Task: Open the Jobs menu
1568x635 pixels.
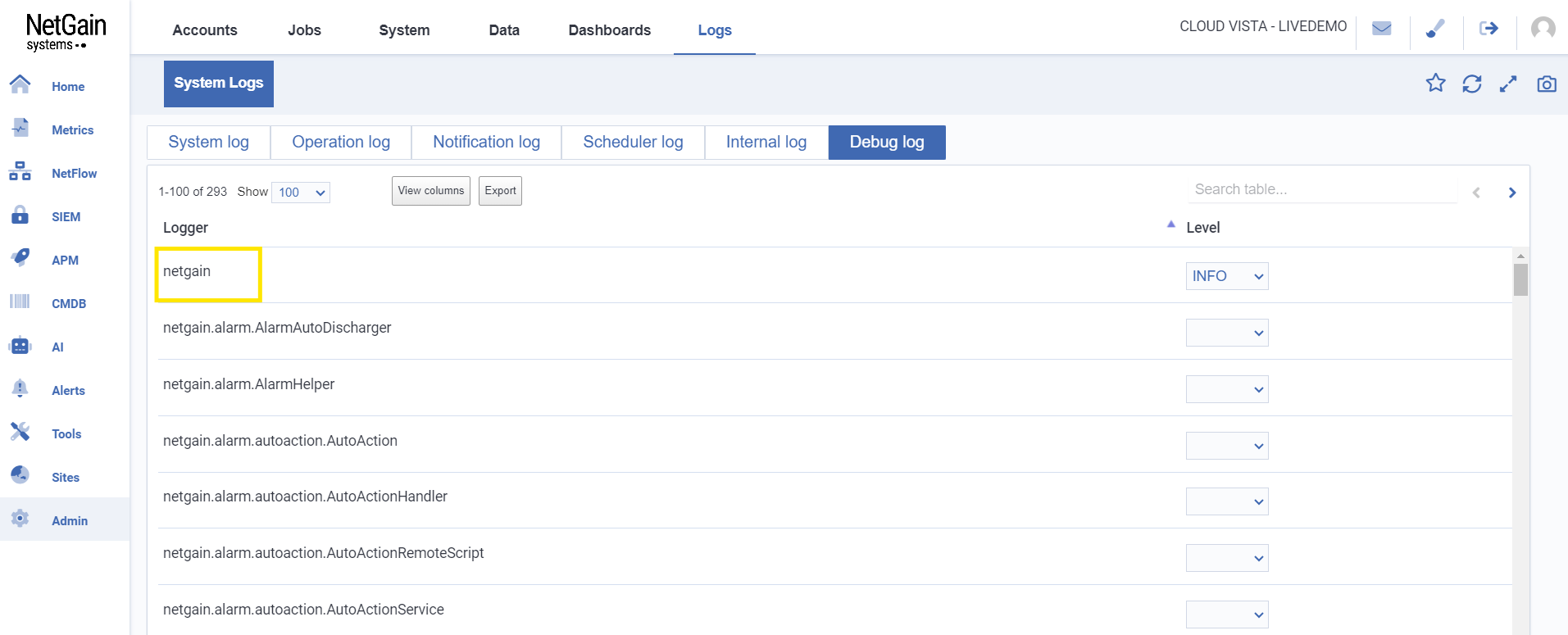Action: point(304,30)
